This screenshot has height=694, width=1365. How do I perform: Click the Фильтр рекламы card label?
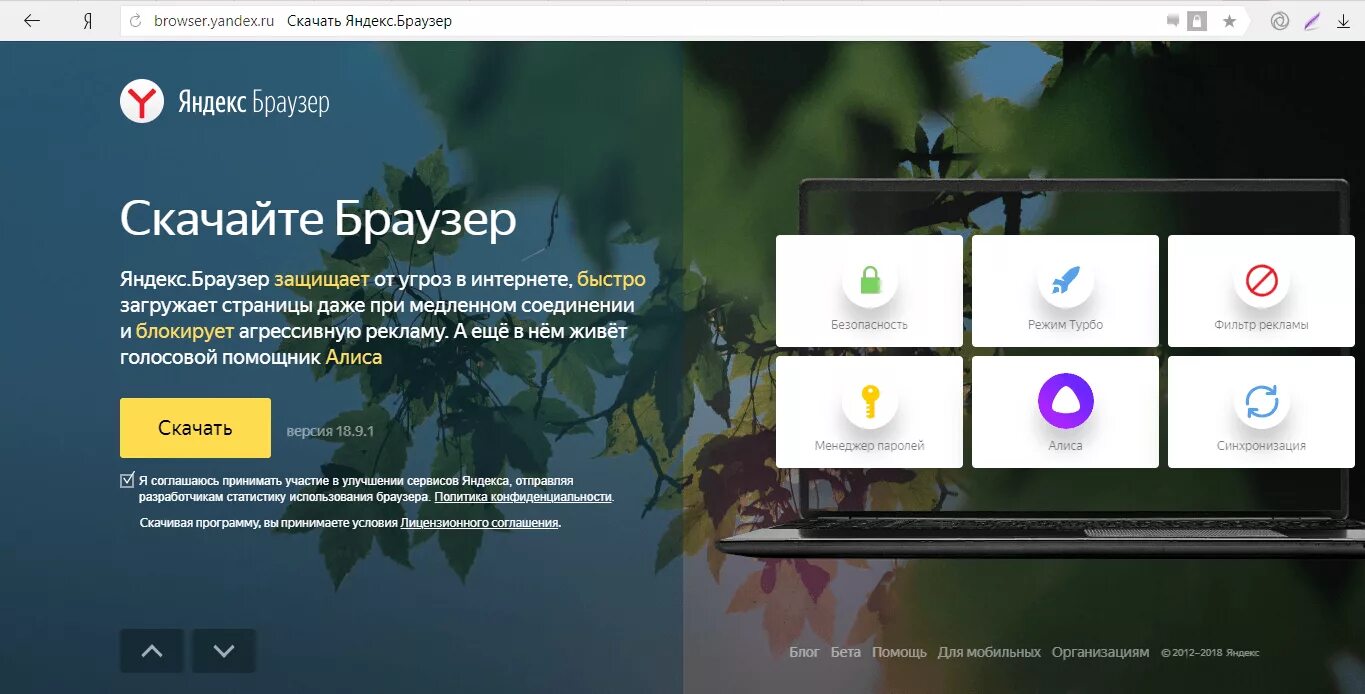[x=1261, y=325]
